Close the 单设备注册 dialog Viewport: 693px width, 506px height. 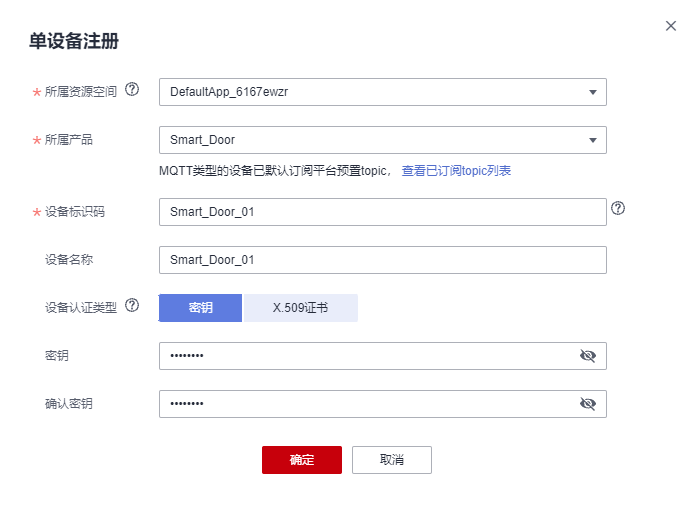[671, 26]
